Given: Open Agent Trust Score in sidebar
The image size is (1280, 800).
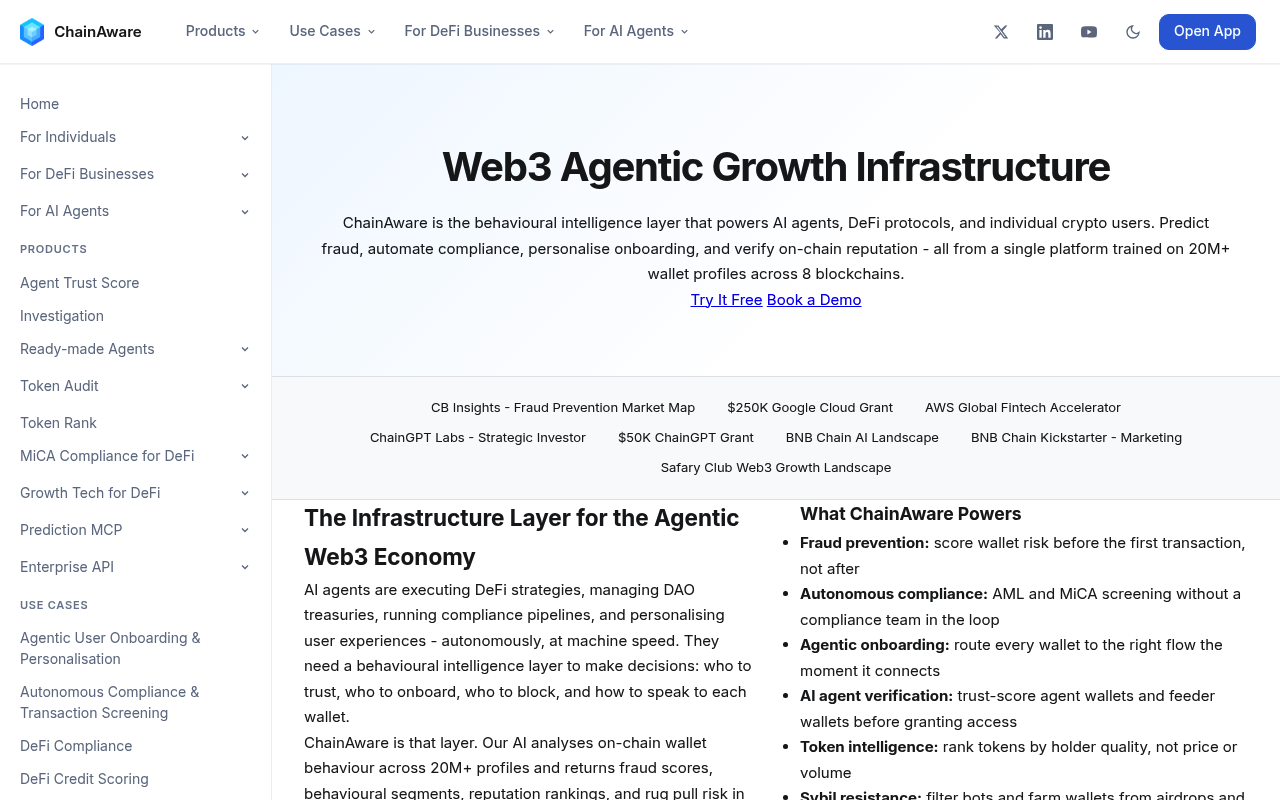Looking at the screenshot, I should pyautogui.click(x=80, y=283).
